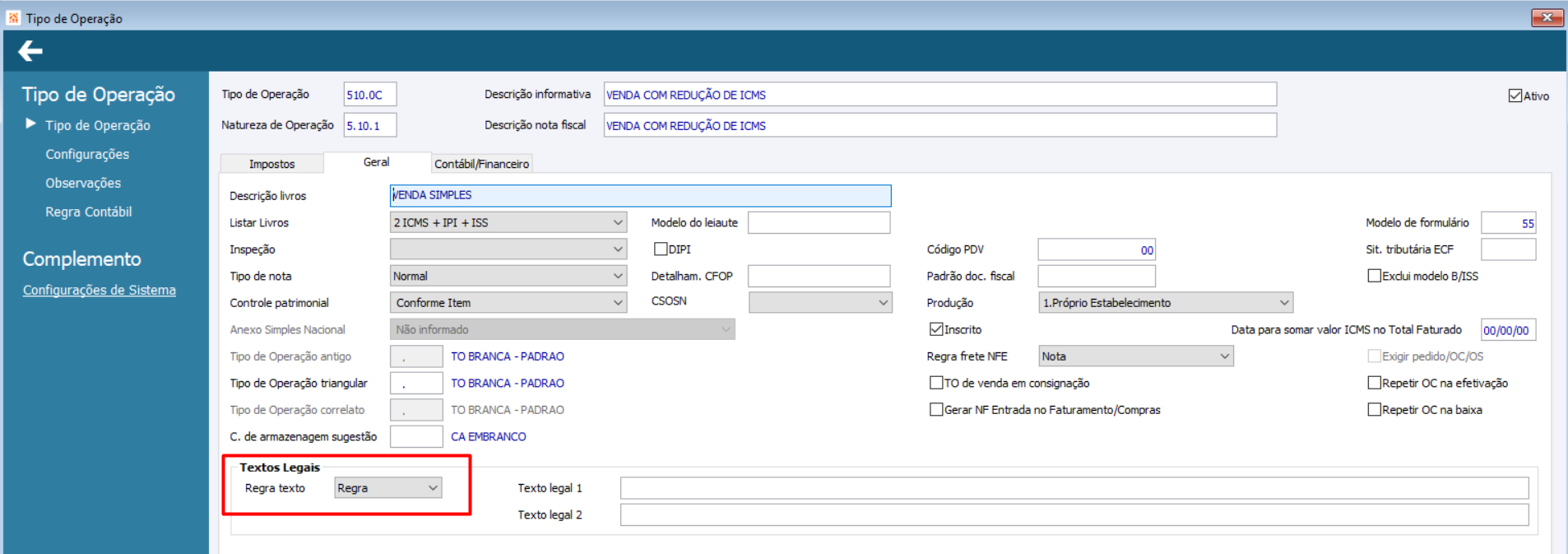The width and height of the screenshot is (1568, 554).
Task: Click the Descrição livros field
Action: point(640,195)
